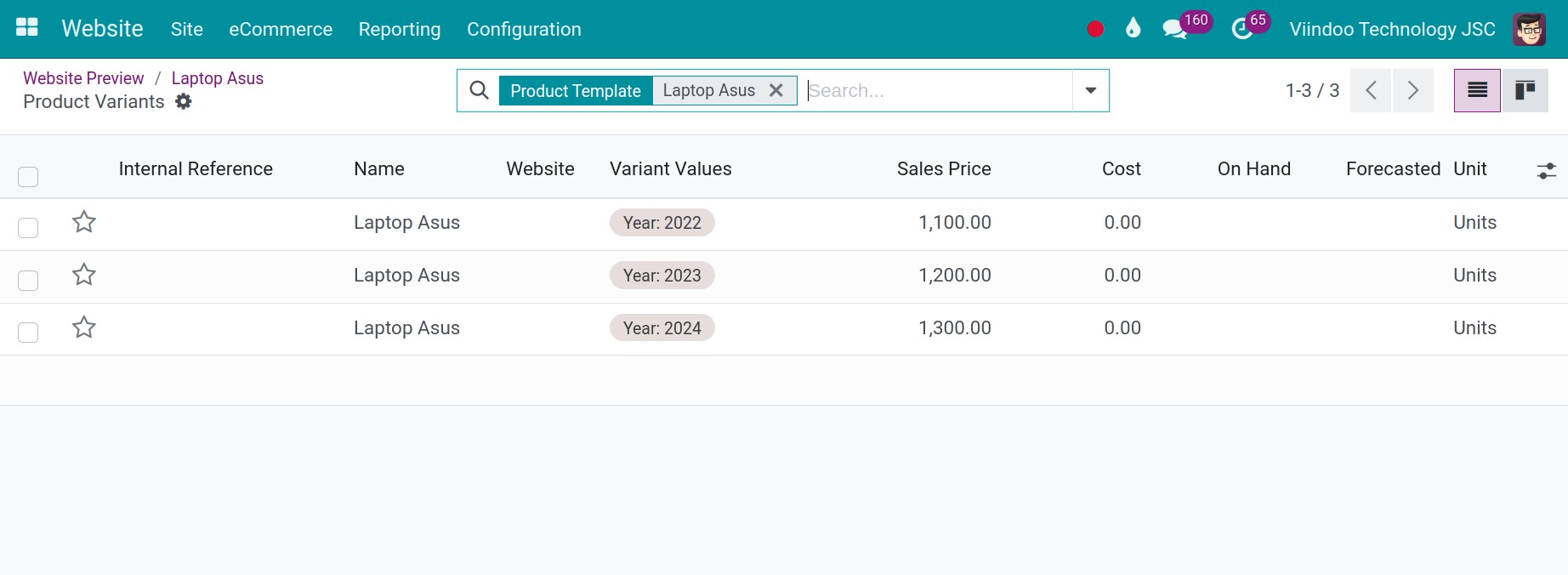Sort by Unit column header

coord(1470,168)
